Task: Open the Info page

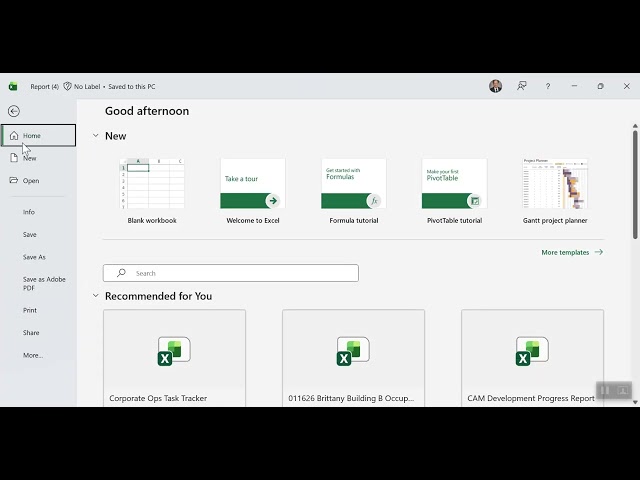Action: 29,212
